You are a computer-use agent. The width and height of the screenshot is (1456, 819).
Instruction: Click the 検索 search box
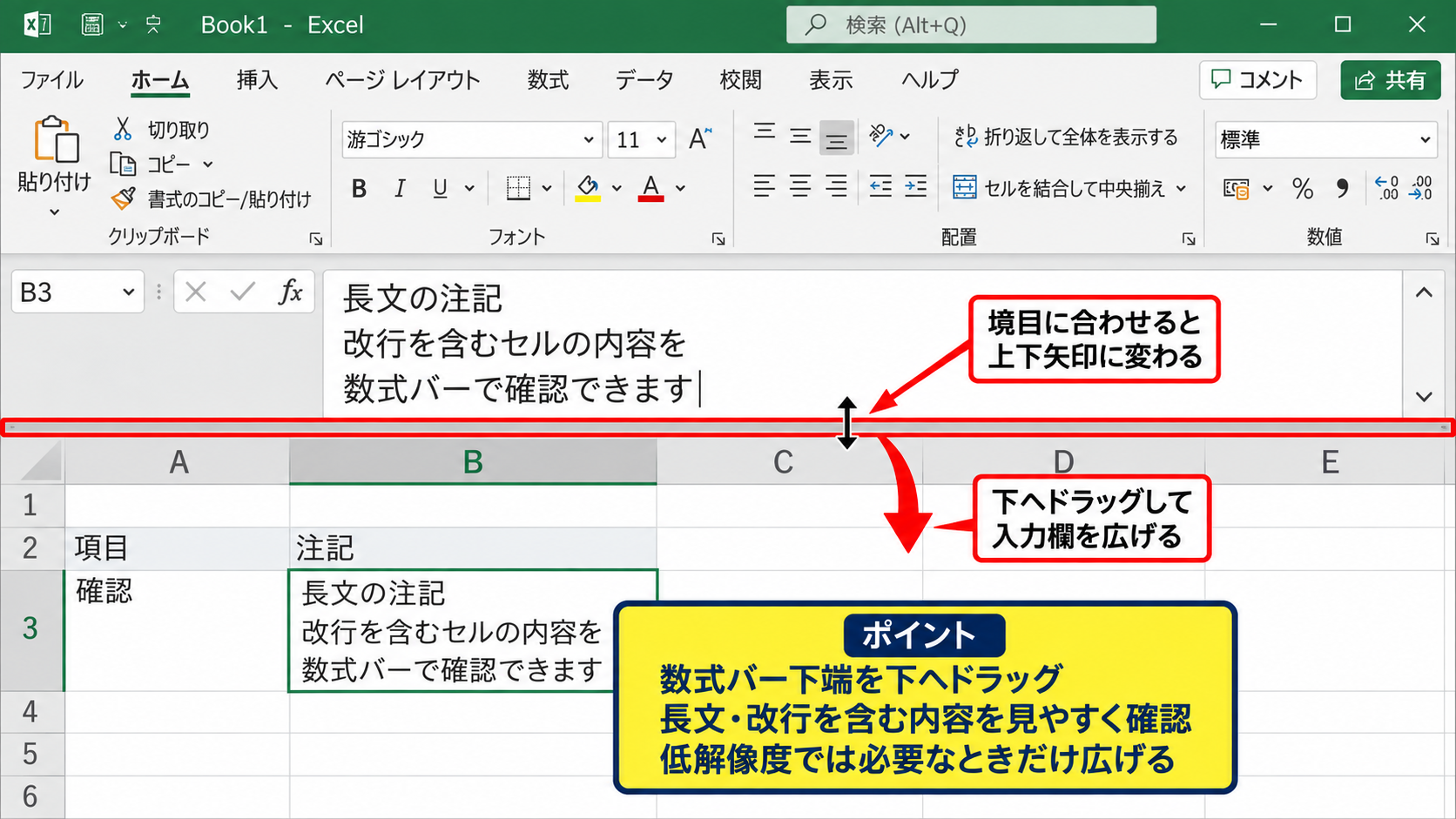(x=971, y=24)
